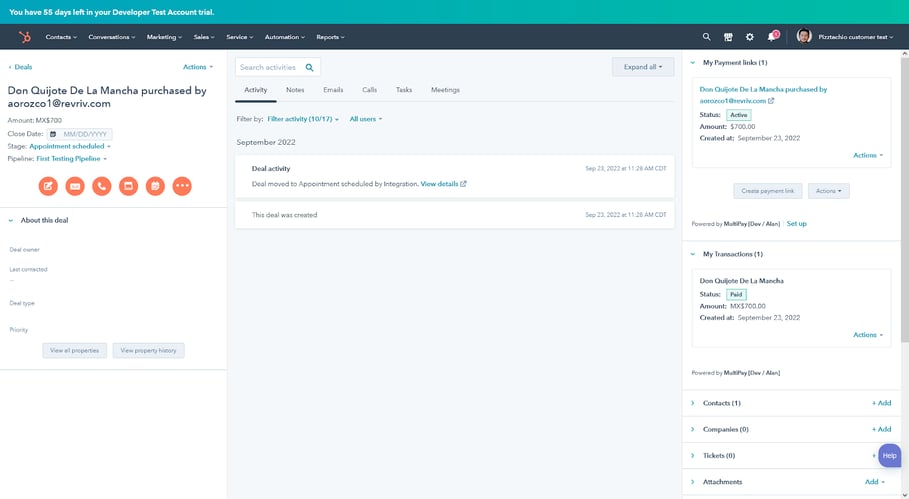Switch to the Meetings tab

pos(445,90)
